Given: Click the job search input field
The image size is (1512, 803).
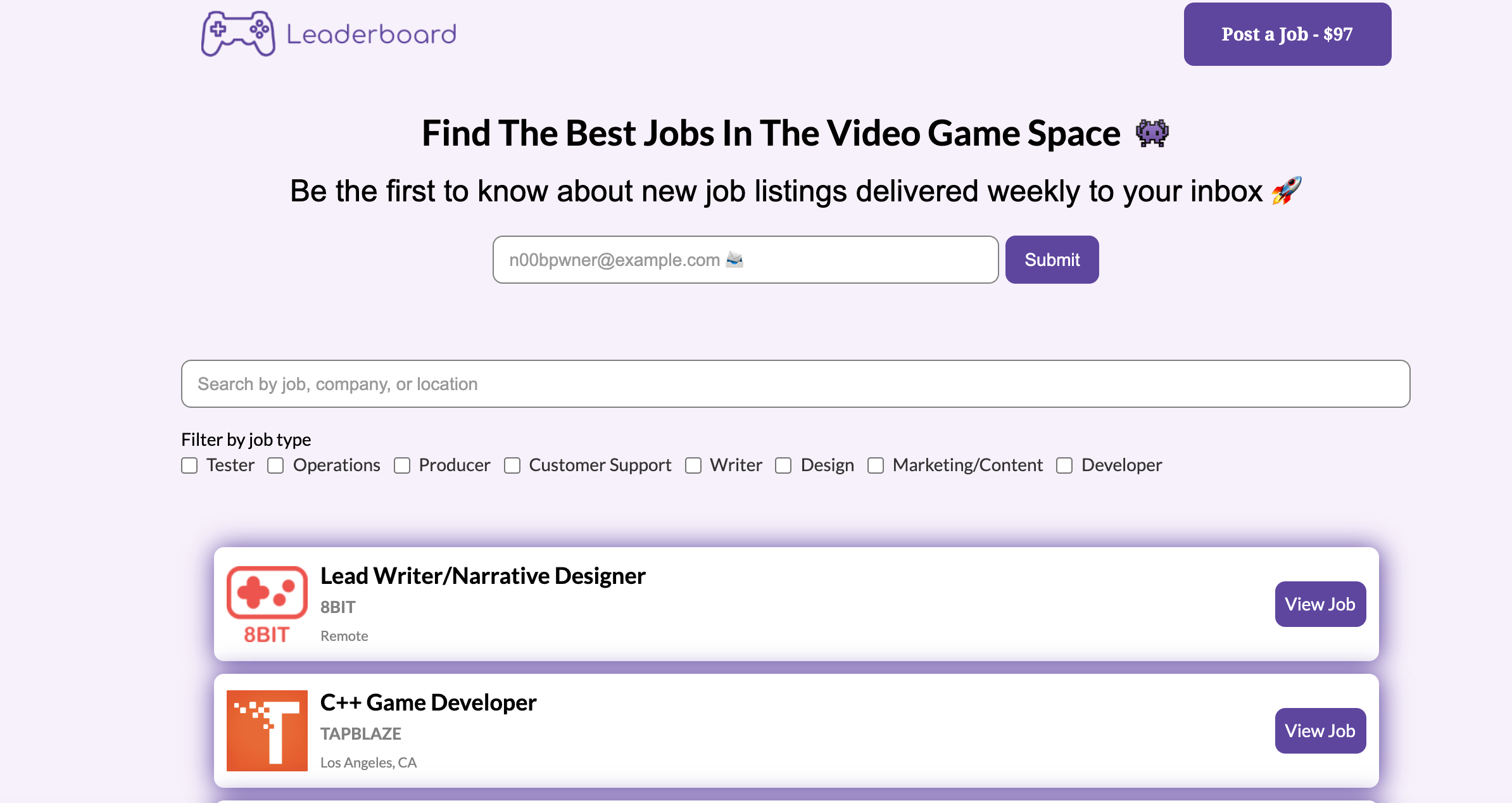Looking at the screenshot, I should coord(795,384).
